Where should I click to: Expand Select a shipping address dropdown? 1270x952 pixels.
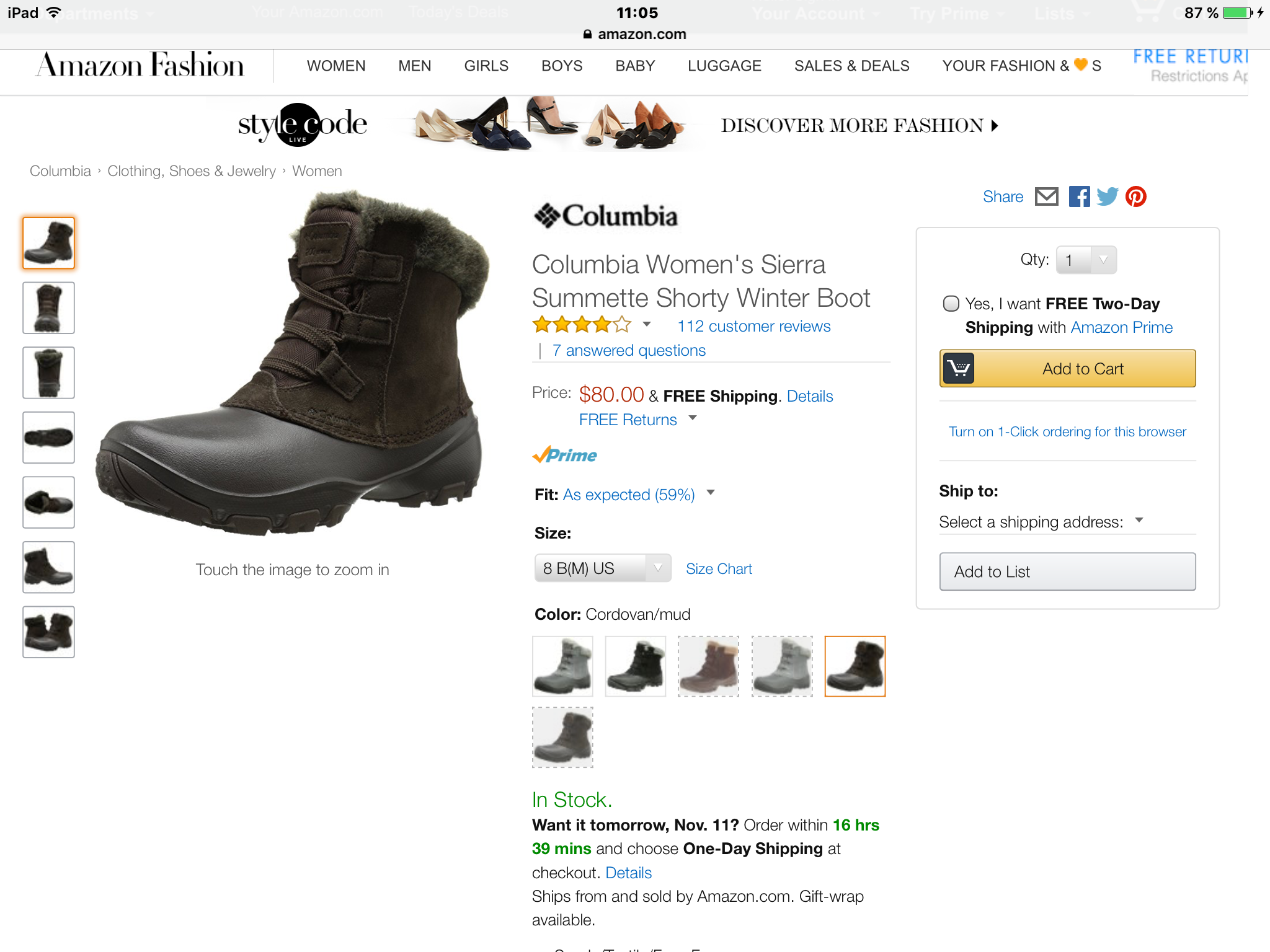point(1042,522)
